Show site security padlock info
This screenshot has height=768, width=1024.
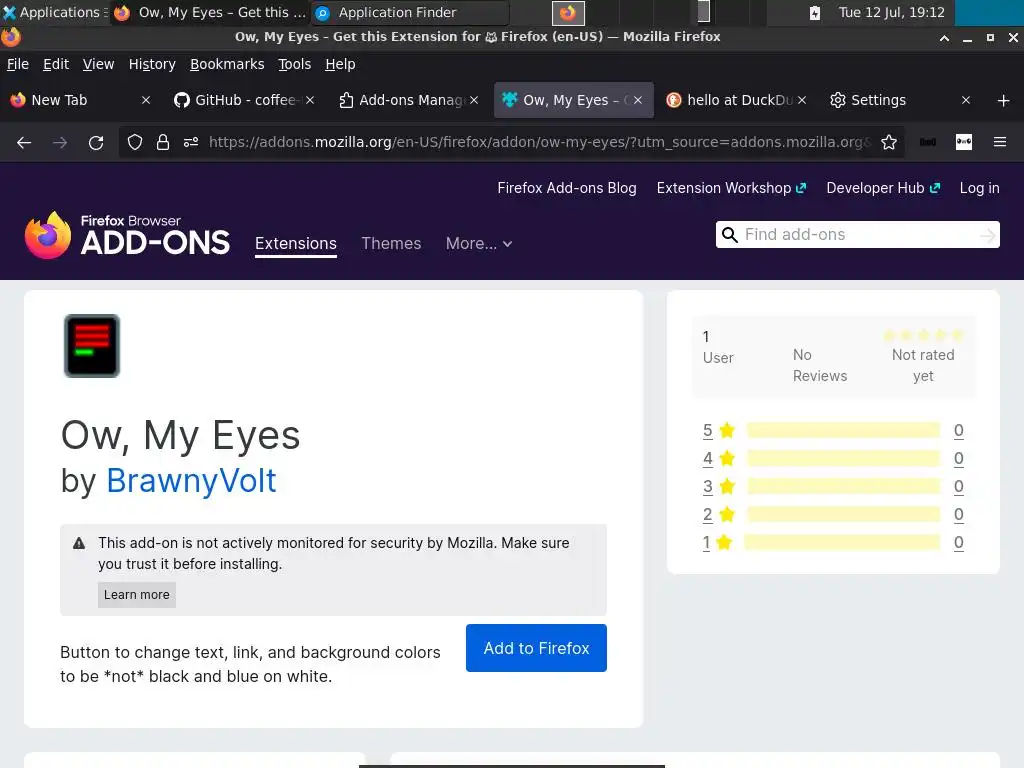pos(163,142)
